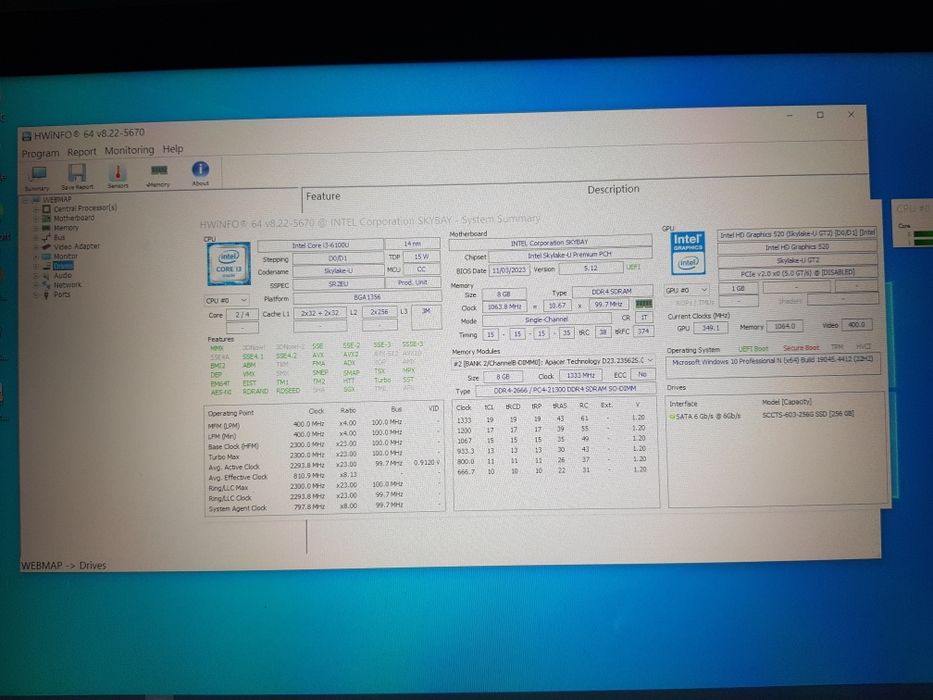
Task: Click the WEBMAP -> Drives status bar
Action: click(64, 565)
